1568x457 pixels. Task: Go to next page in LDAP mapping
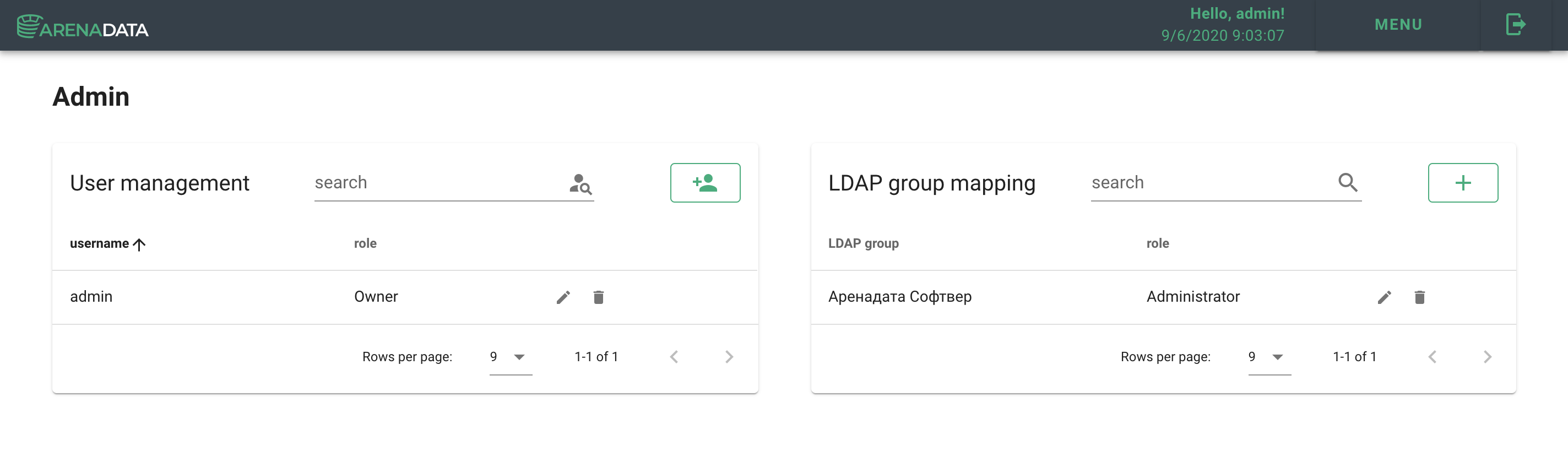1487,357
